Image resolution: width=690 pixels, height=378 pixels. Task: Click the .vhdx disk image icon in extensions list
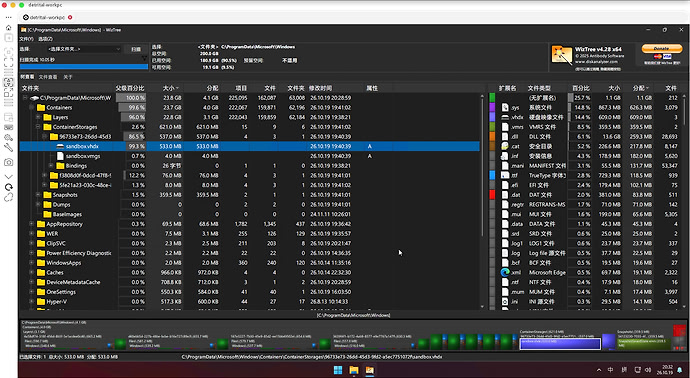[x=505, y=117]
